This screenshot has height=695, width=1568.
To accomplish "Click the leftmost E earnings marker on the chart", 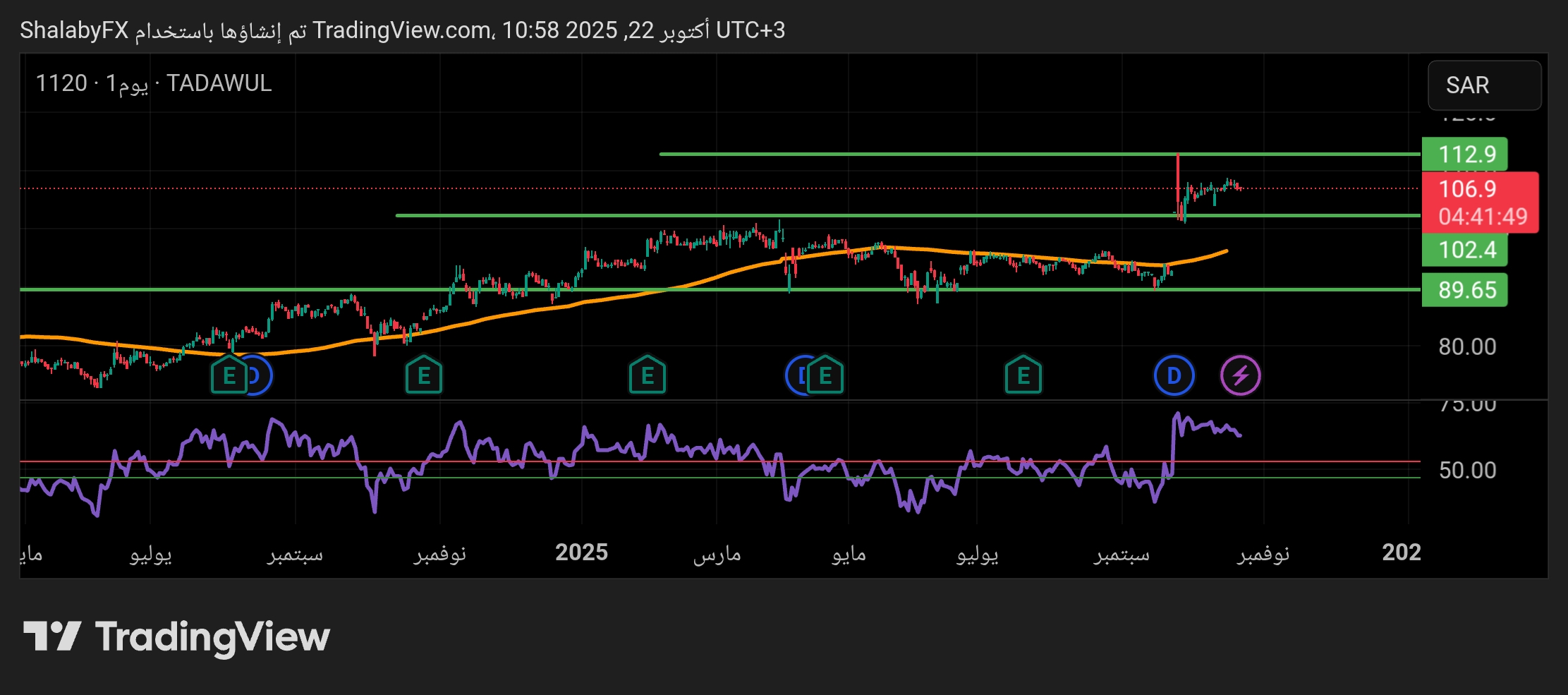I will point(228,375).
